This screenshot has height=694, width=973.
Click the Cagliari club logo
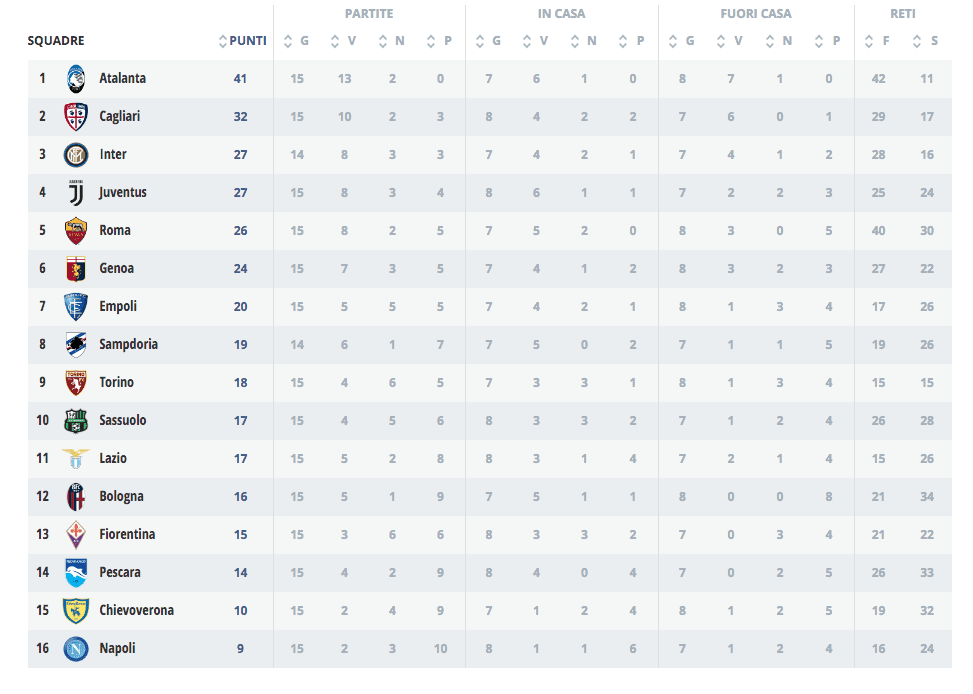coord(76,117)
